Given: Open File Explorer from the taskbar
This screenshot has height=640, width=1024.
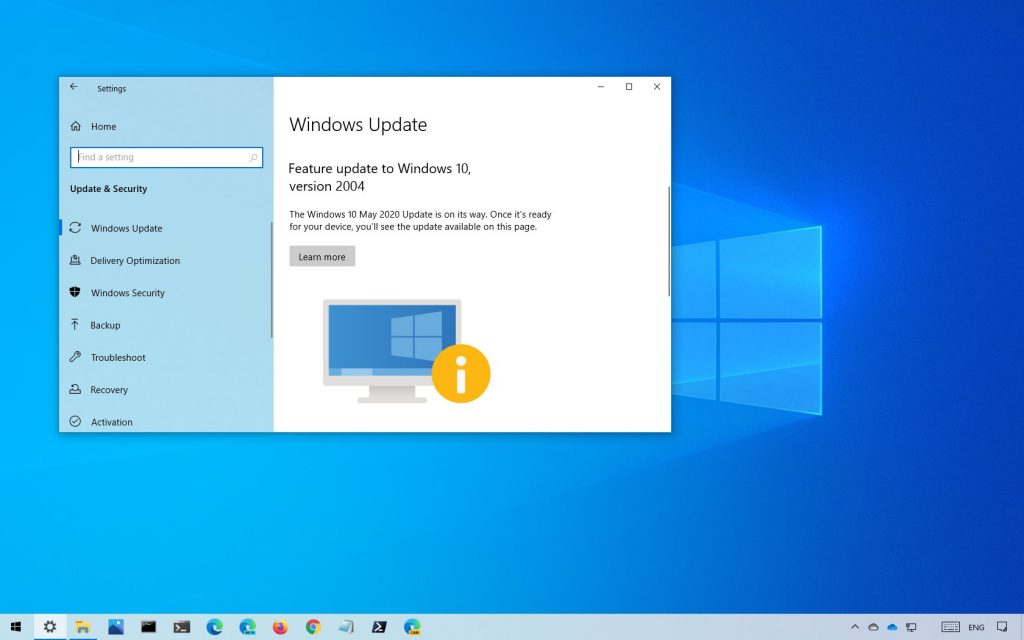Looking at the screenshot, I should (x=83, y=627).
